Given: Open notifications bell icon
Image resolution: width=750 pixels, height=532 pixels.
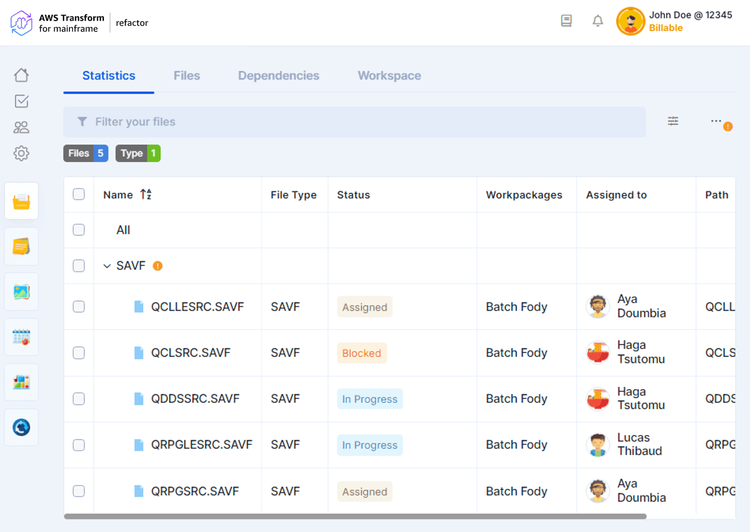Looking at the screenshot, I should tap(597, 21).
